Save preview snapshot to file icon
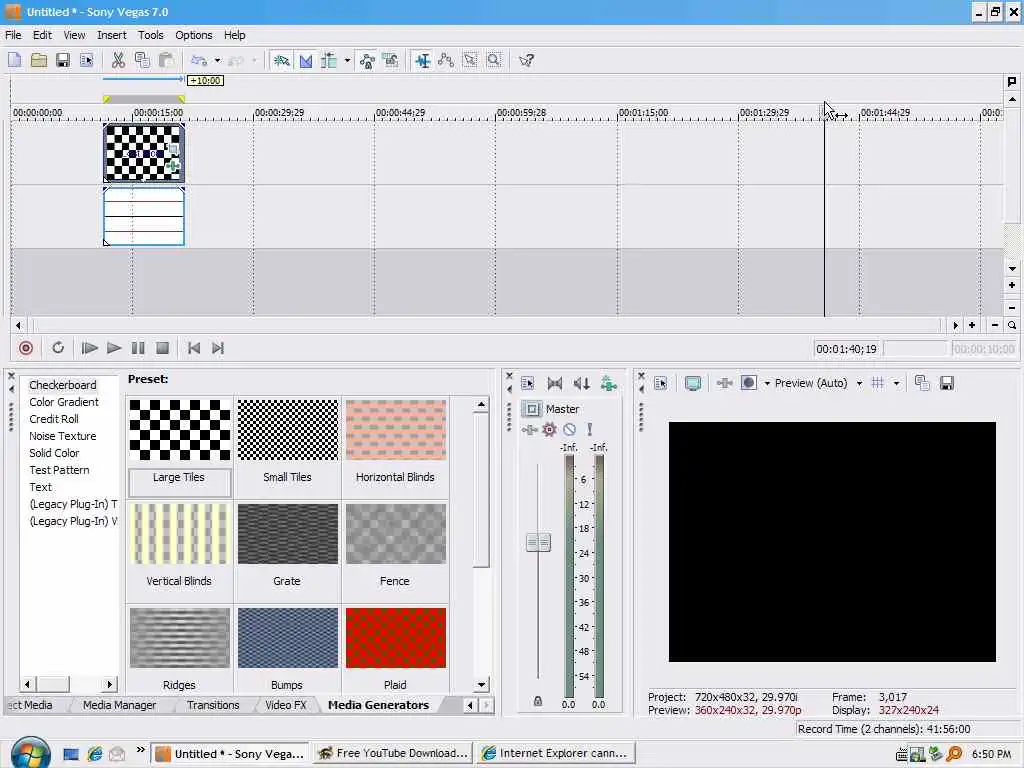 click(946, 383)
